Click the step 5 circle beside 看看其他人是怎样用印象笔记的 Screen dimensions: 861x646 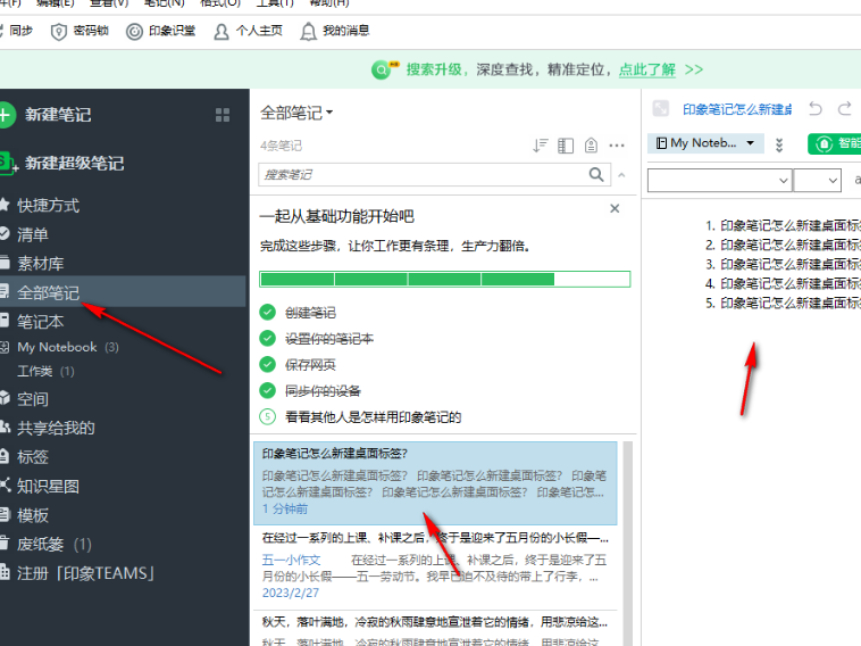267,417
